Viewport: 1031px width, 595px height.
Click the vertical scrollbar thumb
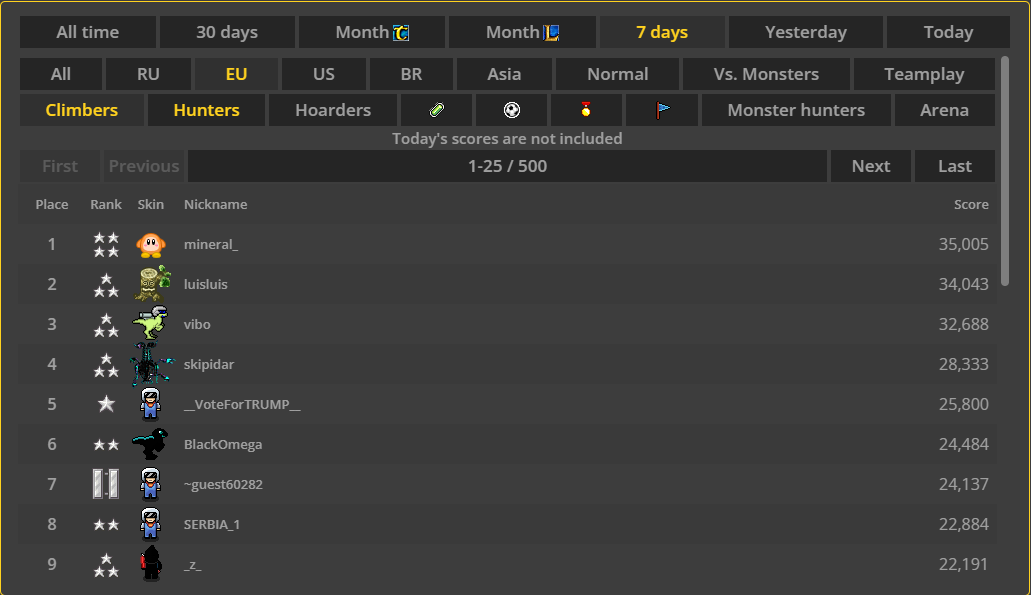(x=1004, y=170)
